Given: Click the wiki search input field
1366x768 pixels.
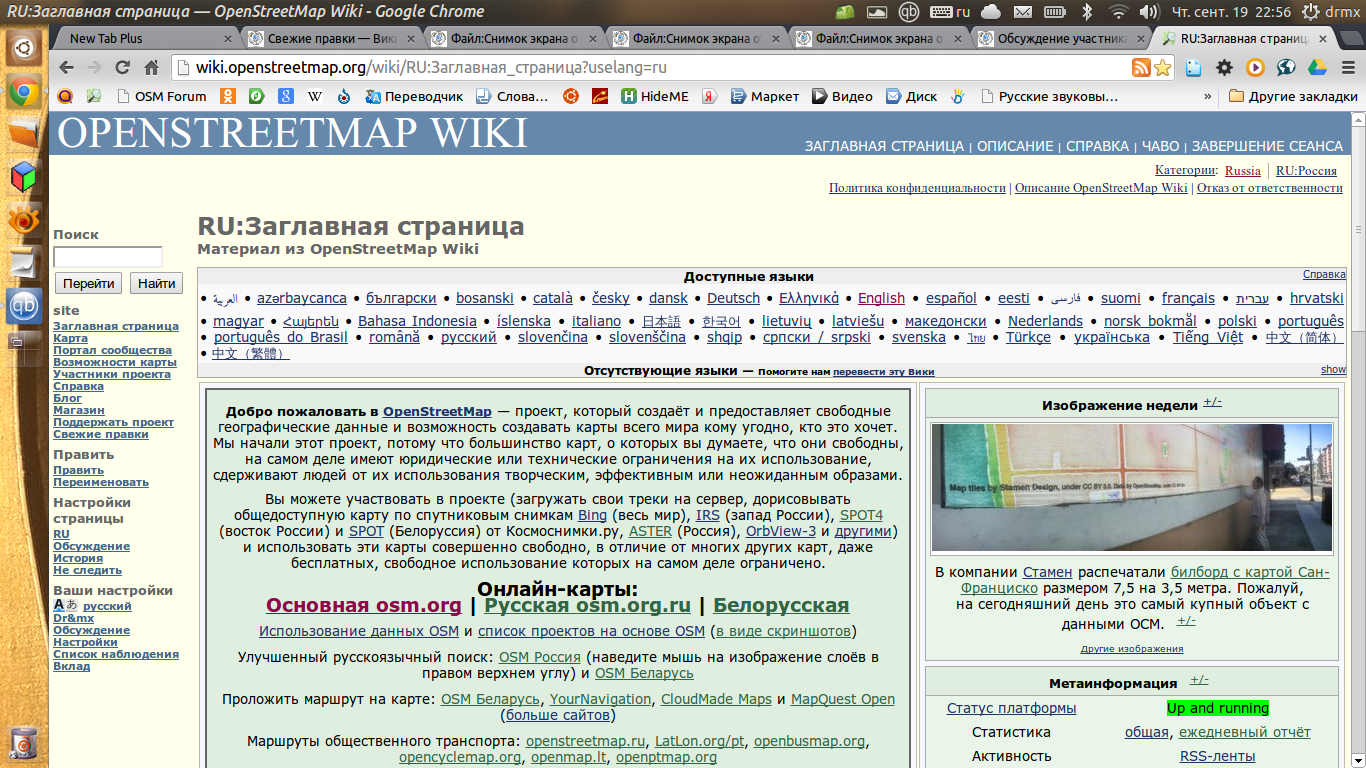Looking at the screenshot, I should 108,257.
